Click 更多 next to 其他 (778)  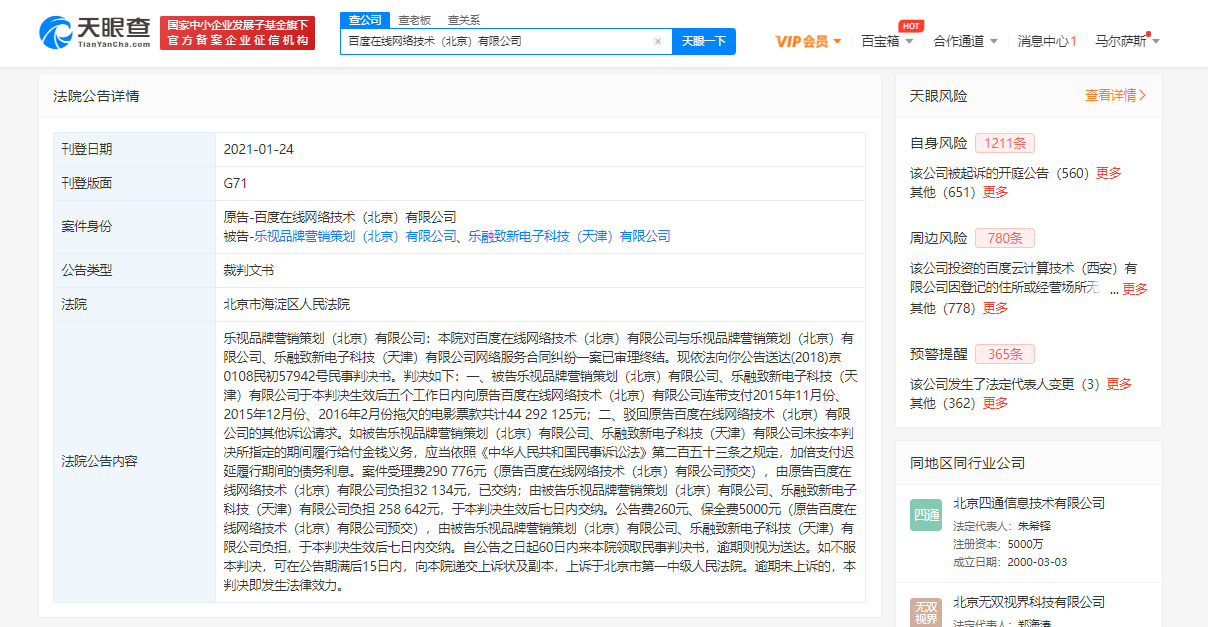tap(996, 308)
